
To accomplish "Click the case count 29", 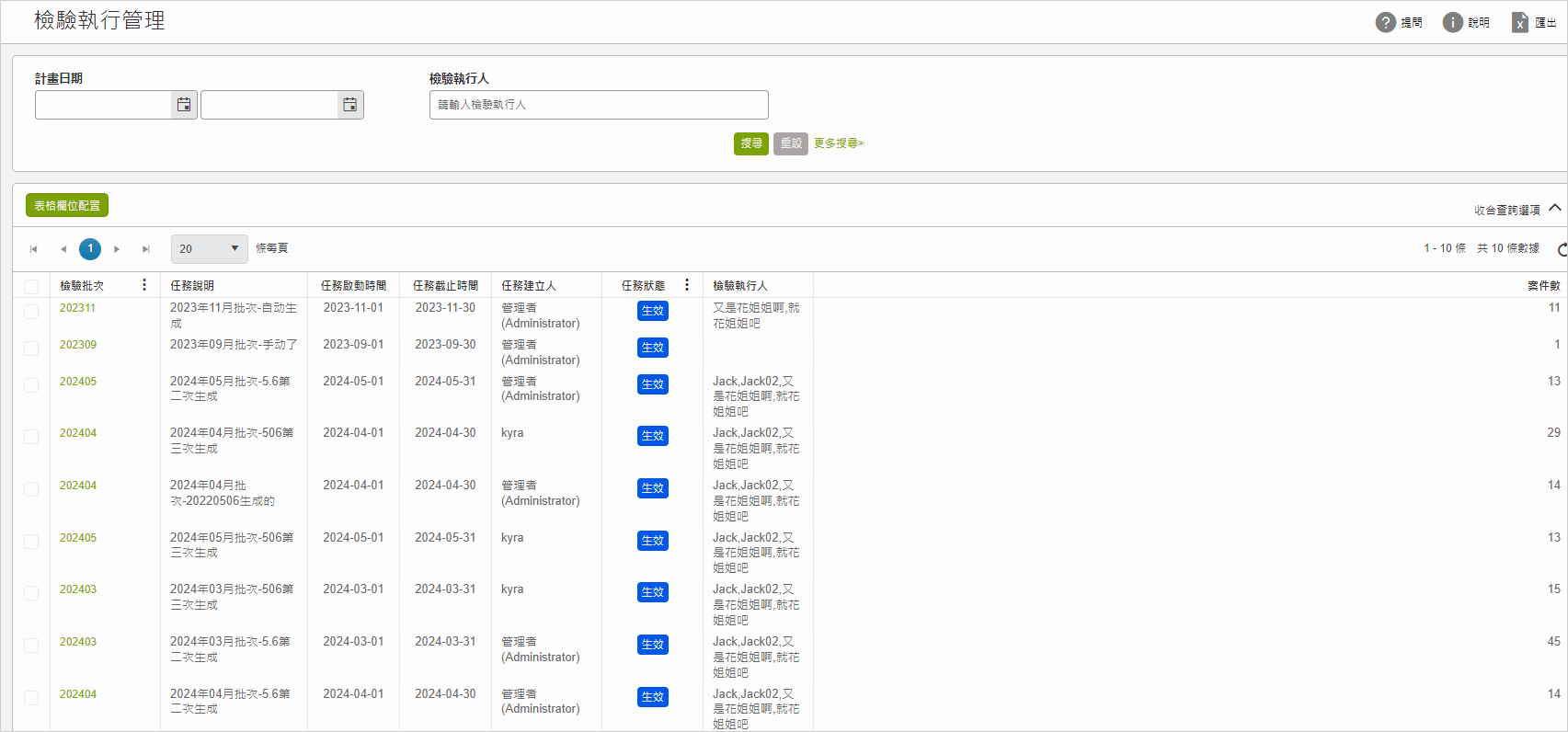I will (x=1553, y=433).
